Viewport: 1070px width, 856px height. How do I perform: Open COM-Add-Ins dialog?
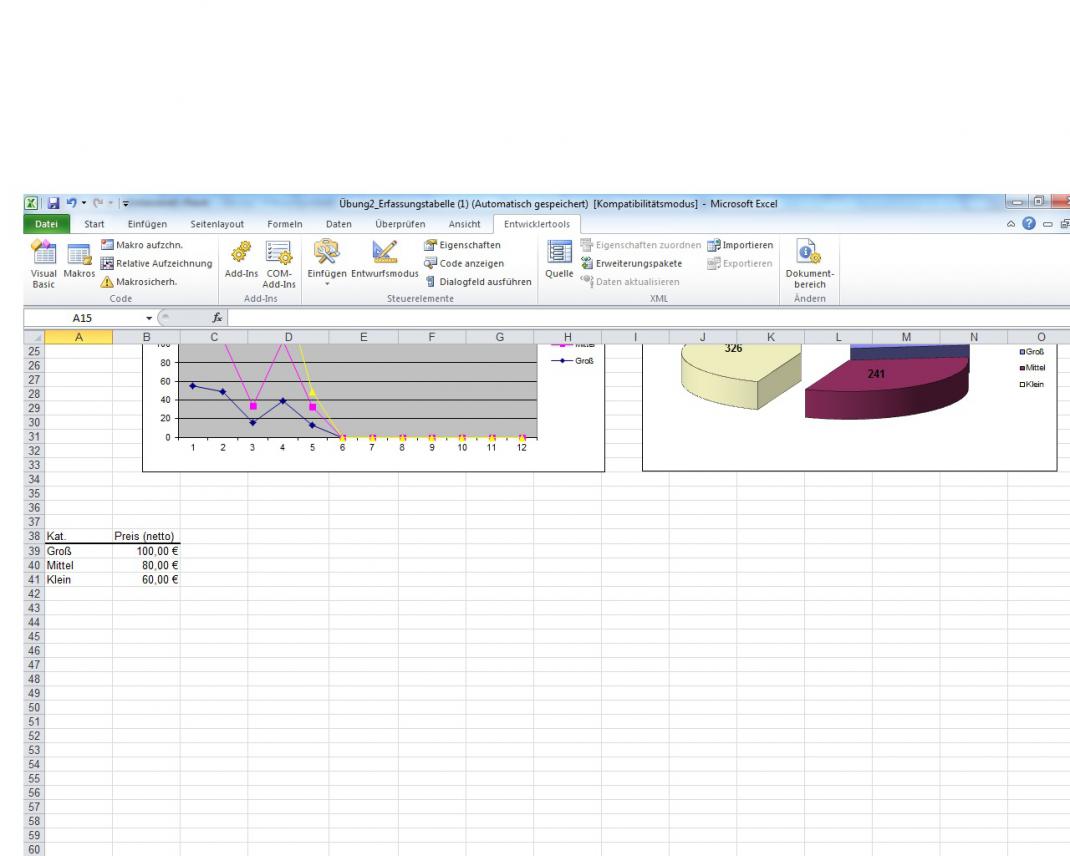pos(279,263)
